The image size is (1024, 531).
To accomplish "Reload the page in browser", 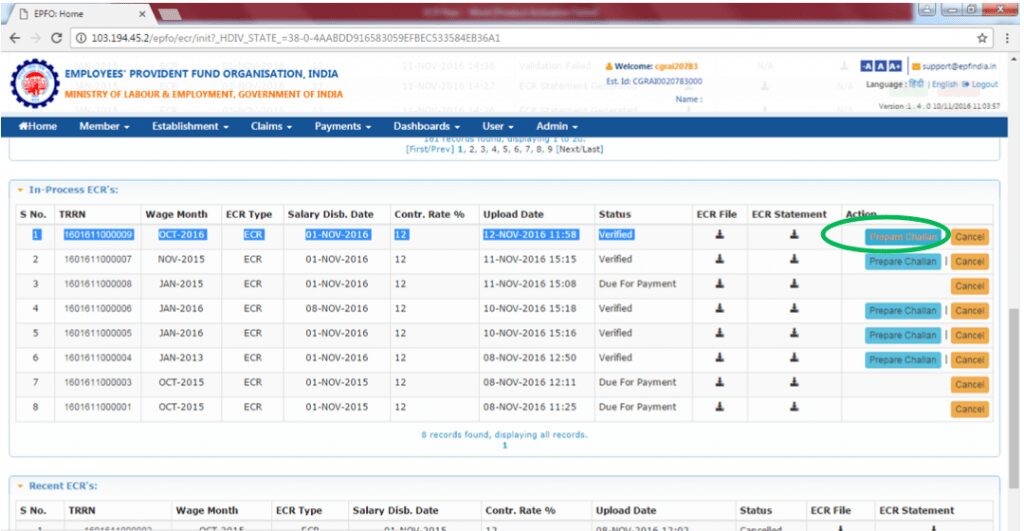I will pos(56,38).
